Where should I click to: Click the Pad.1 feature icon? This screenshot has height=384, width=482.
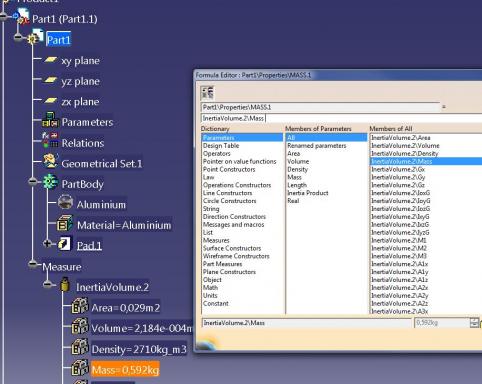pyautogui.click(x=65, y=244)
